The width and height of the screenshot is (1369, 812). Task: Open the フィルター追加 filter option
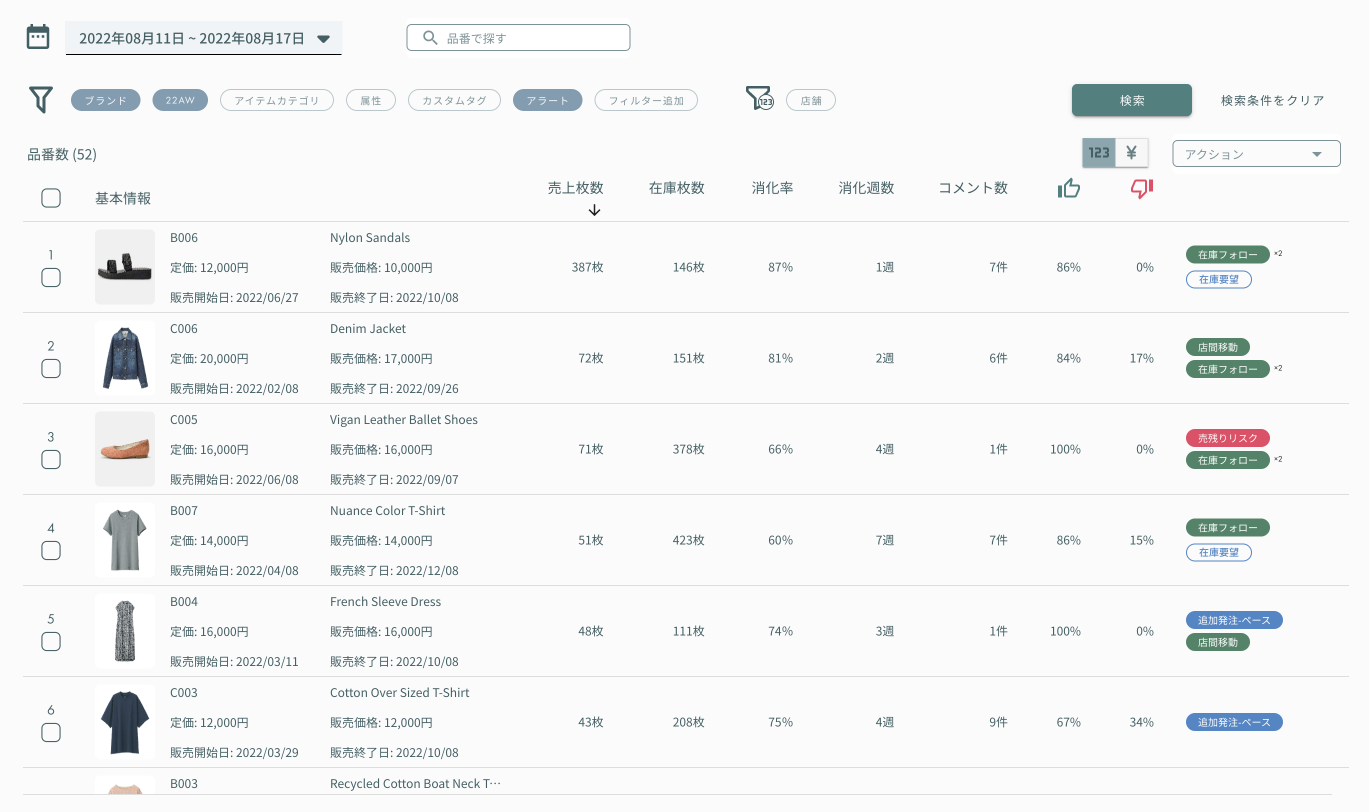[646, 99]
